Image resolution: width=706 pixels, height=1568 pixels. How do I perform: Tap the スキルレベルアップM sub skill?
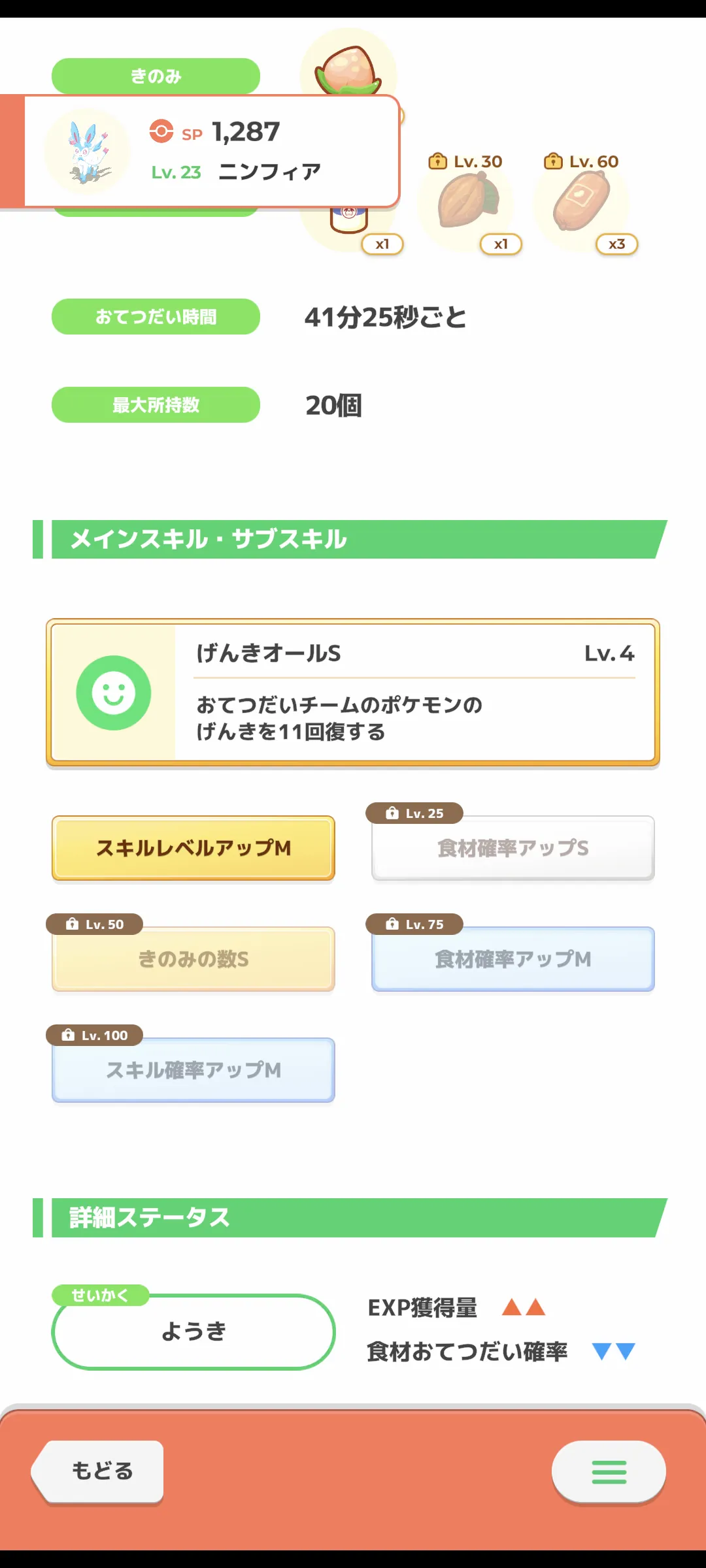click(x=193, y=848)
